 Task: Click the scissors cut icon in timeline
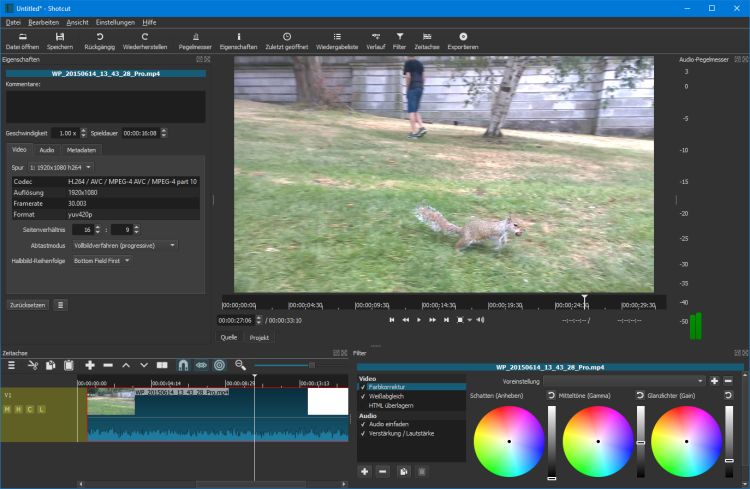[x=32, y=365]
